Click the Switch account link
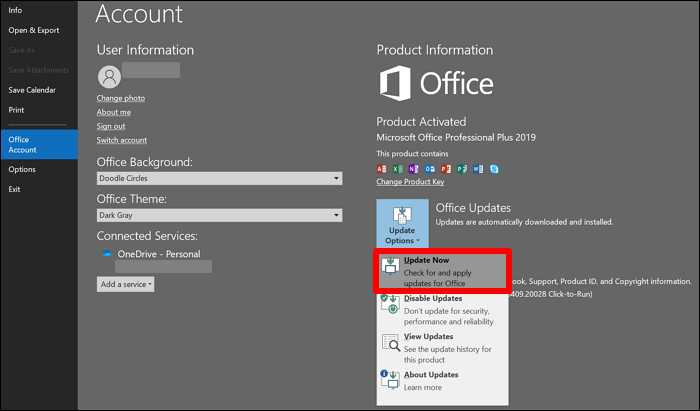The height and width of the screenshot is (411, 700). point(122,140)
